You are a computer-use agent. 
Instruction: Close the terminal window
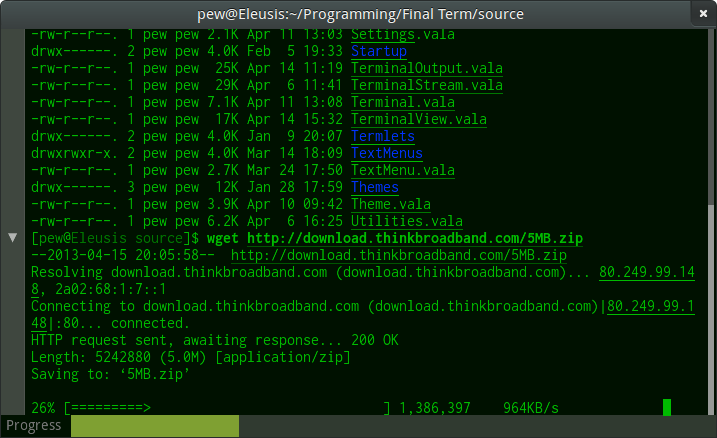click(703, 14)
